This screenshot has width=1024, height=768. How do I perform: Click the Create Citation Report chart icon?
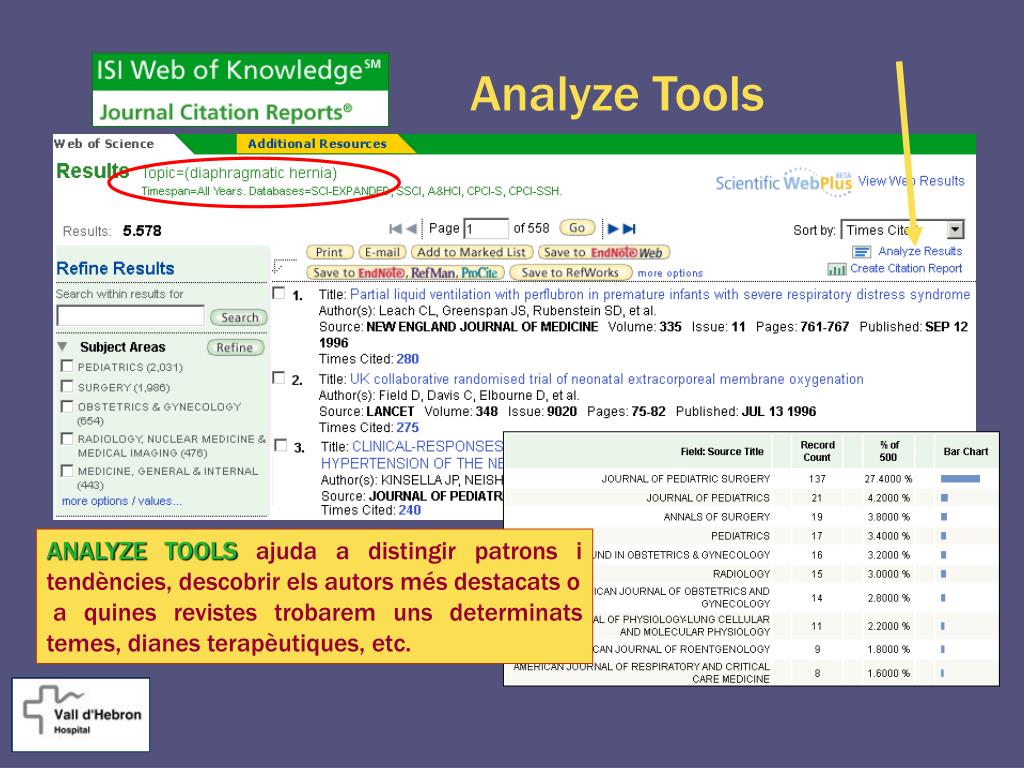point(837,269)
